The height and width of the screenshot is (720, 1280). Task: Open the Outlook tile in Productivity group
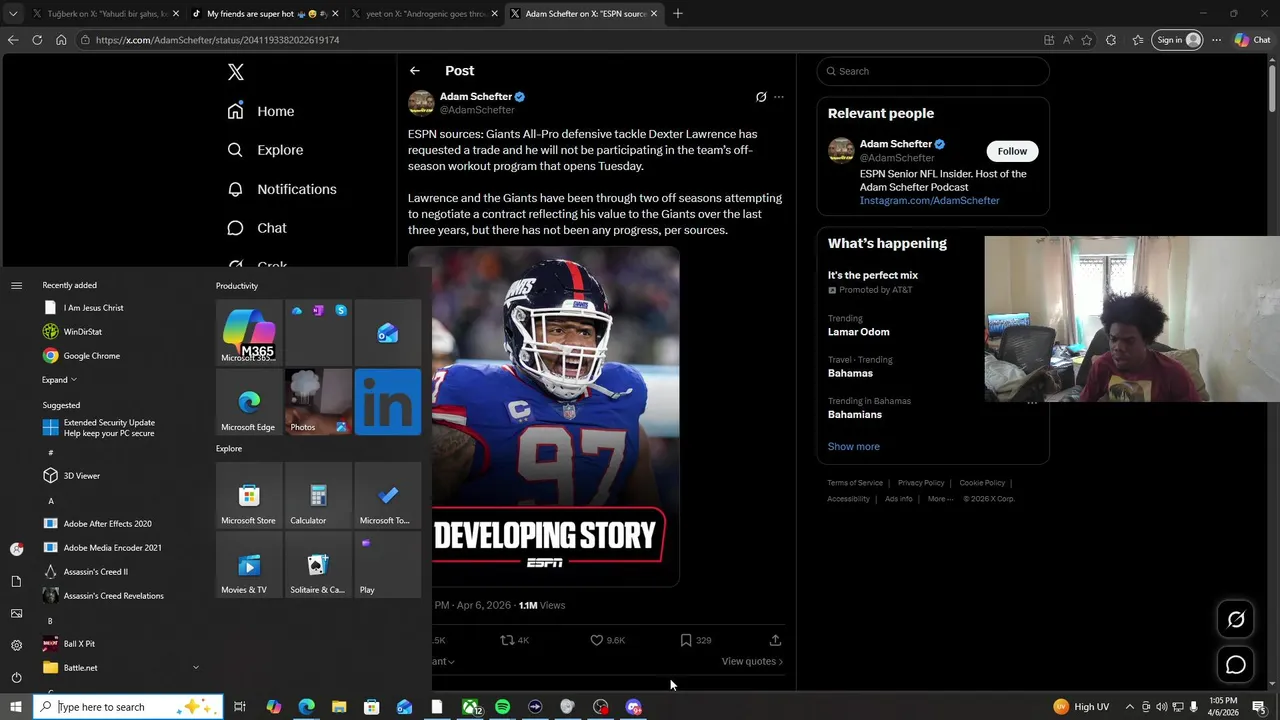[x=388, y=332]
